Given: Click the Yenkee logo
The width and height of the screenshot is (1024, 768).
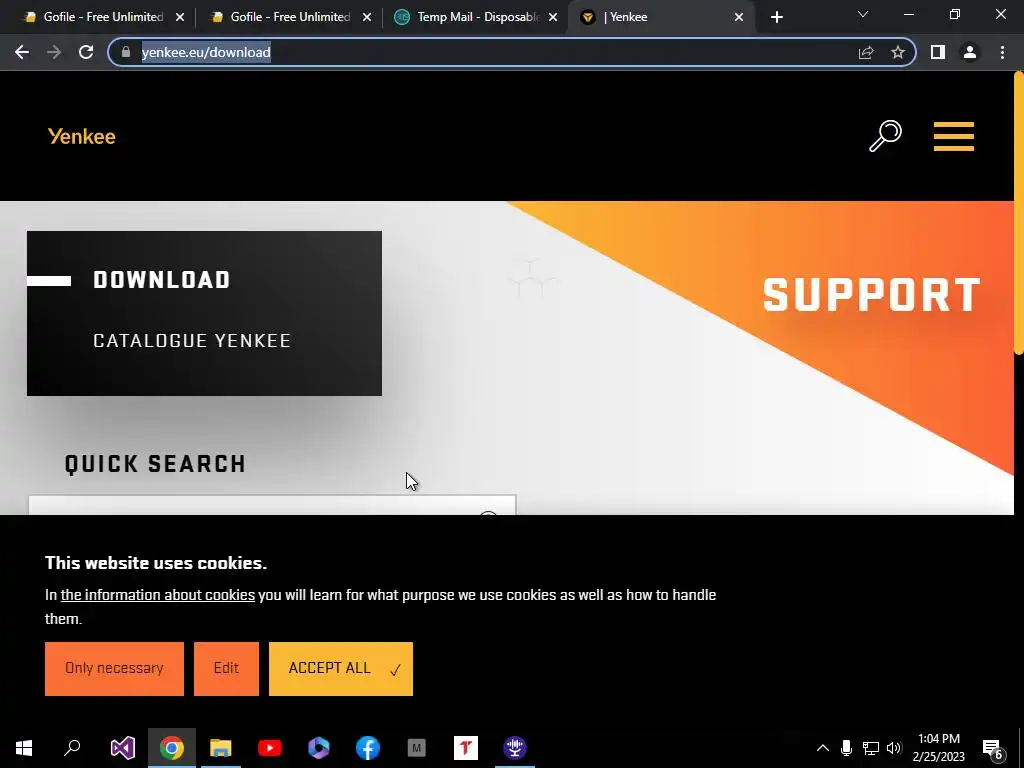Looking at the screenshot, I should [82, 136].
